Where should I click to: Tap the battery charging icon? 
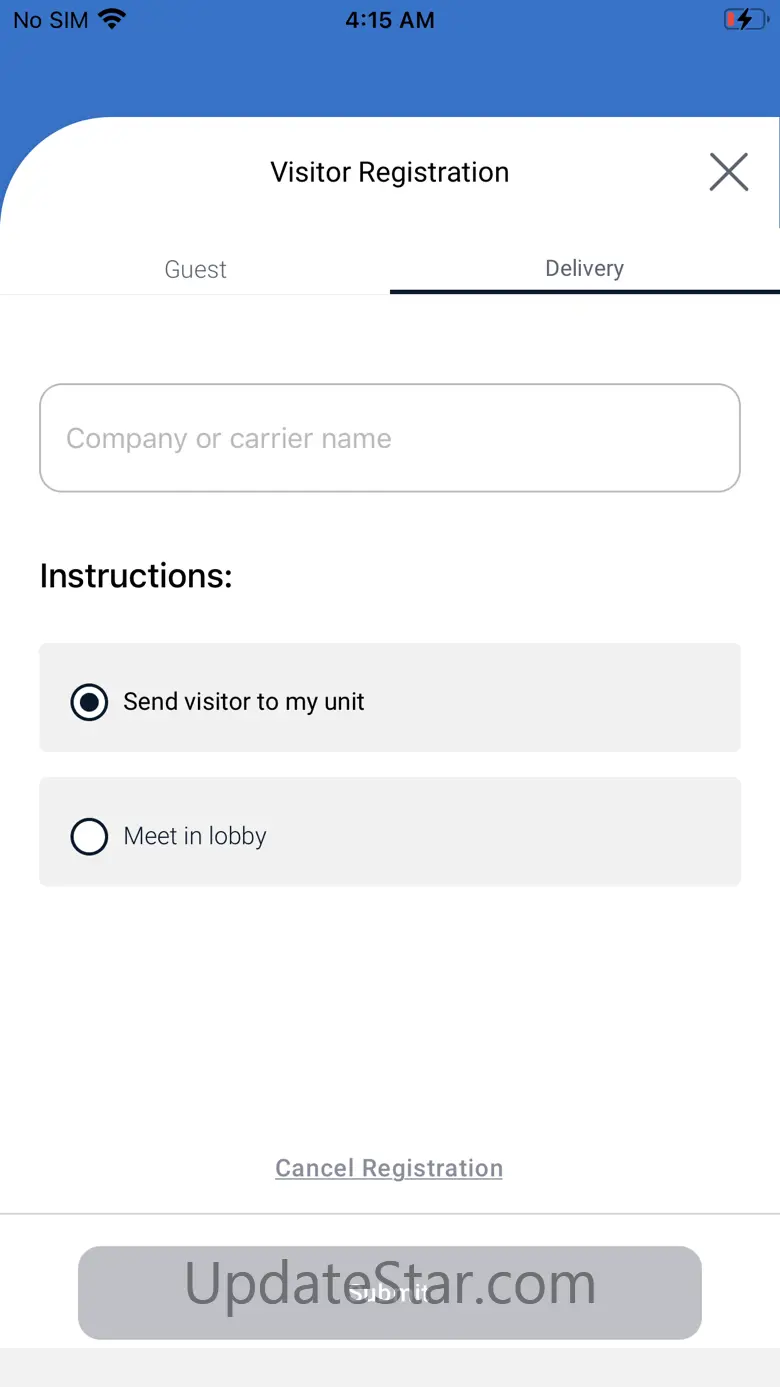744,19
